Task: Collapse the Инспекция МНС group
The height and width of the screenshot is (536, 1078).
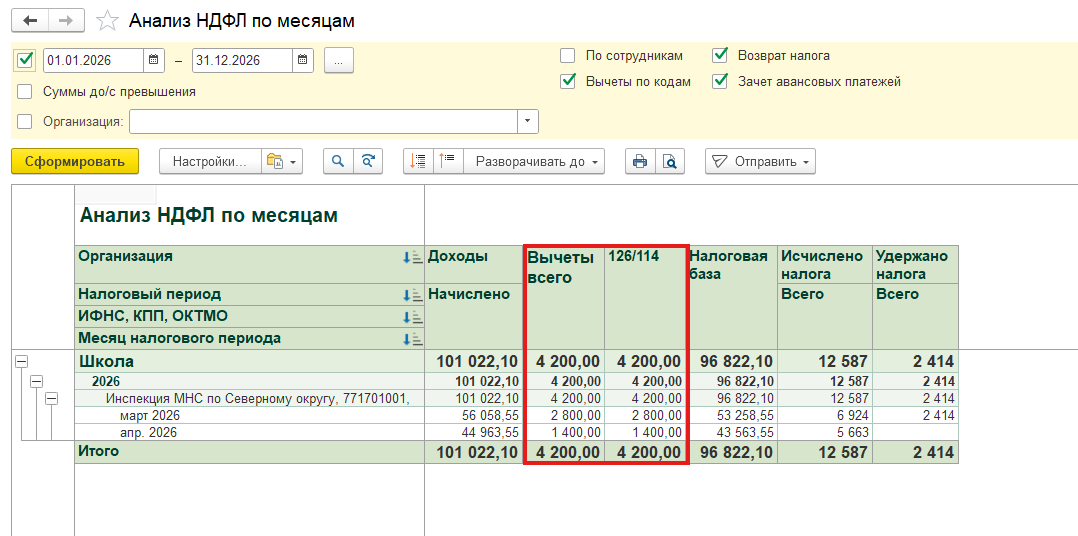Action: 51,398
